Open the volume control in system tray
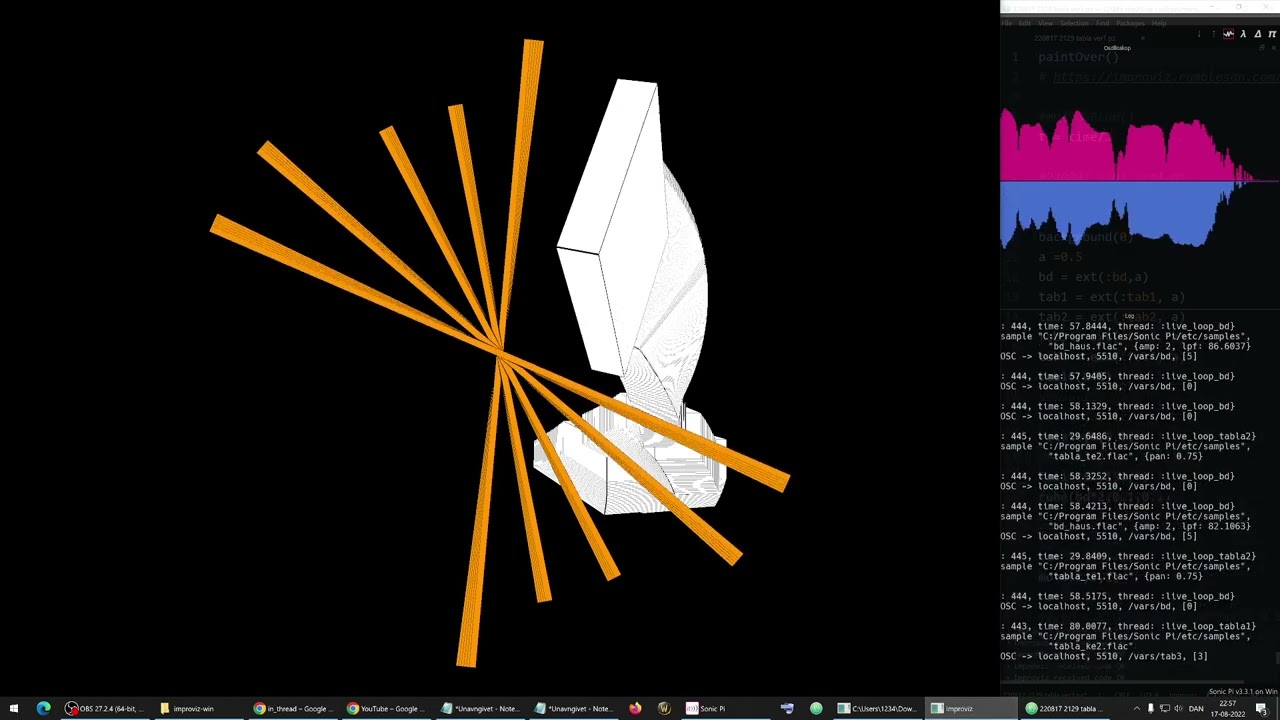 tap(1178, 709)
